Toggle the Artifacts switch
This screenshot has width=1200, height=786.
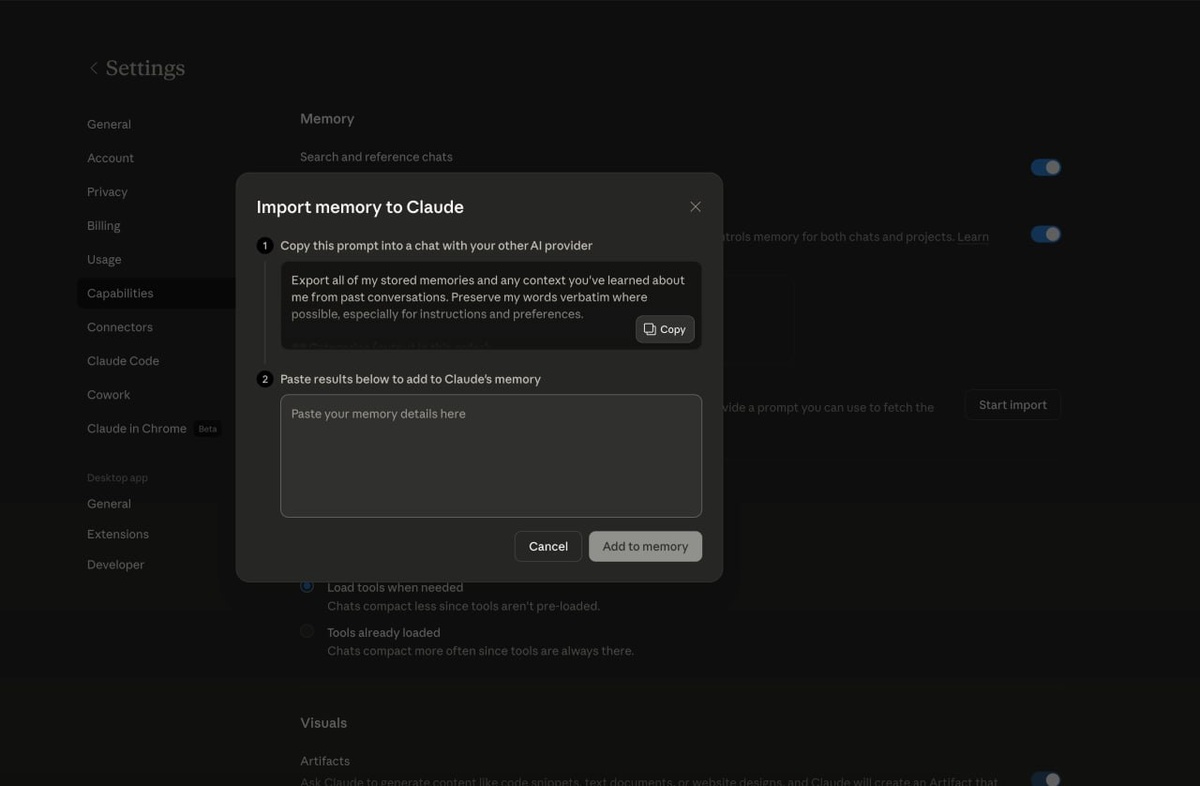tap(1045, 779)
